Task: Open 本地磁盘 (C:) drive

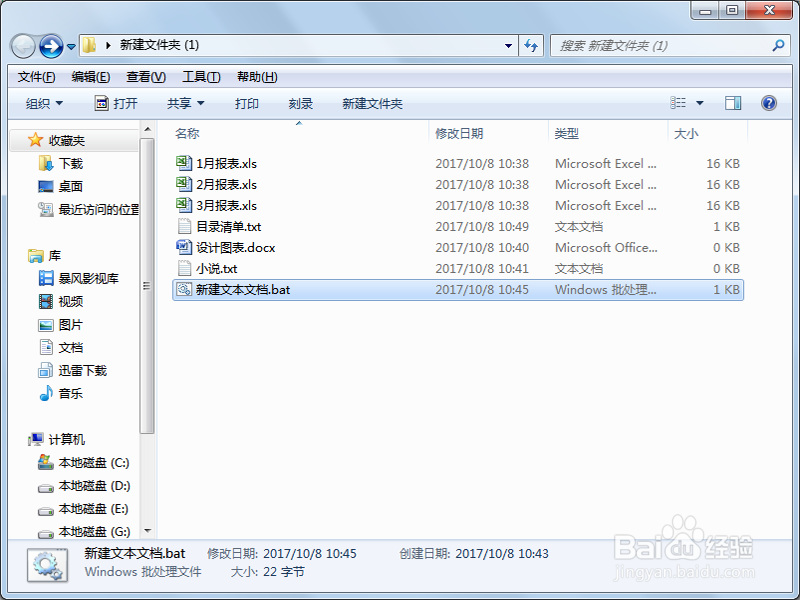Action: click(94, 463)
